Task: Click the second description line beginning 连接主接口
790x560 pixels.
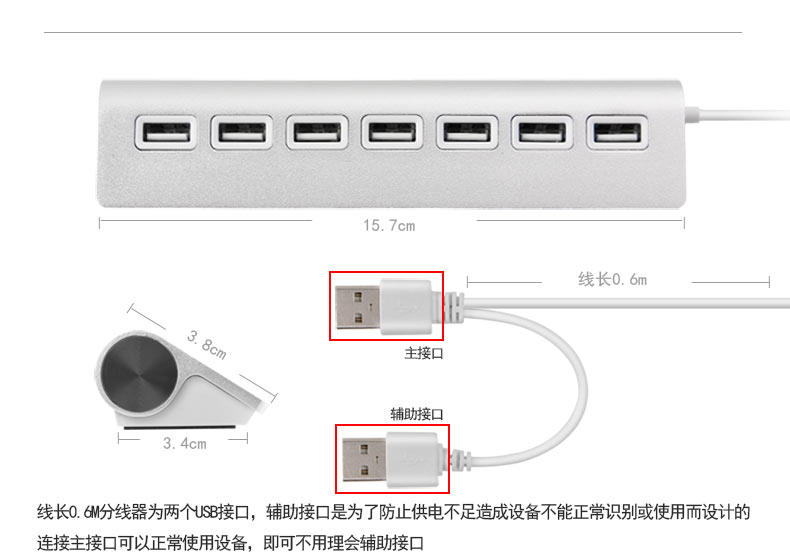Action: pyautogui.click(x=230, y=543)
